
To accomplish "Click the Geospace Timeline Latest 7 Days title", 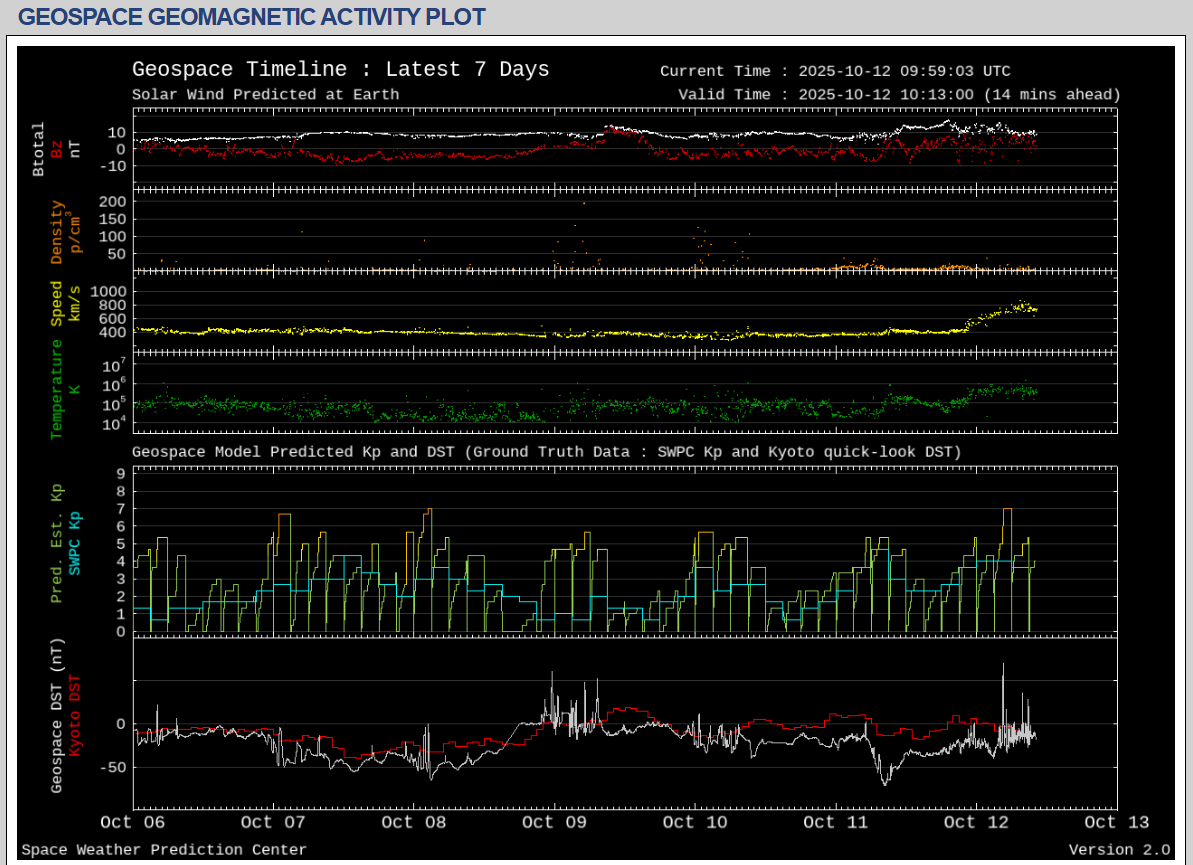I will tap(340, 70).
